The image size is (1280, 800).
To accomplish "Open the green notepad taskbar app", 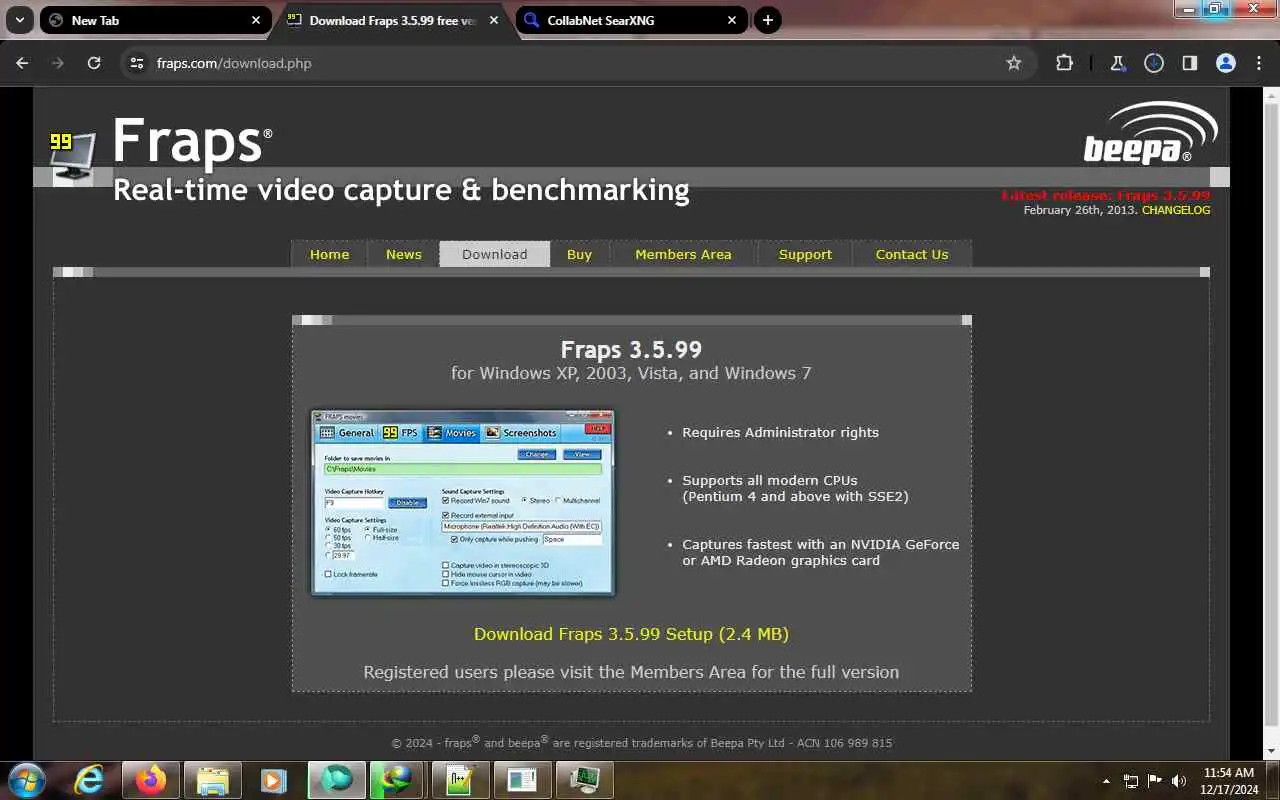I will click(460, 780).
